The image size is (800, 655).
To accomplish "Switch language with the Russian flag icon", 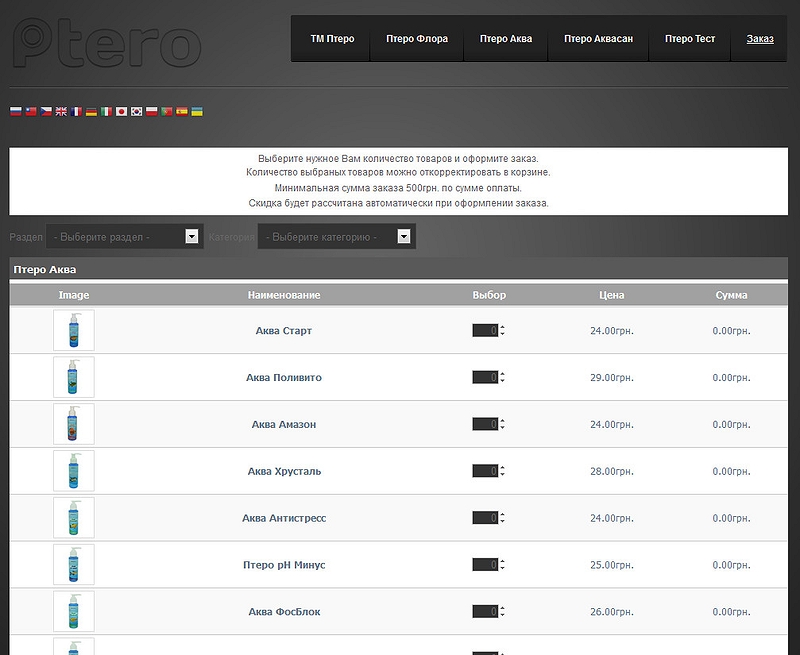I will 15,112.
